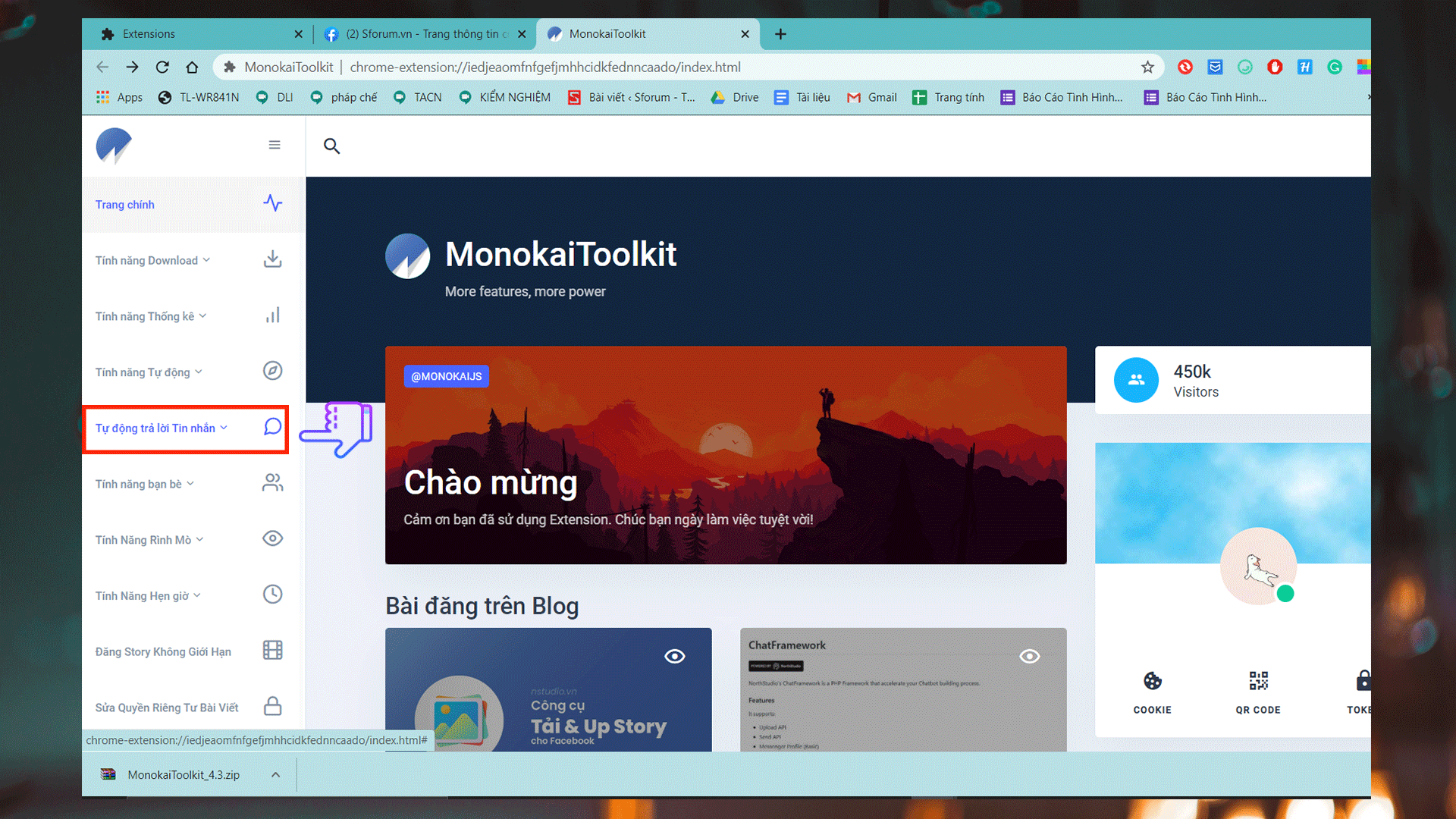Select Trang chính in sidebar
The height and width of the screenshot is (819, 1456).
tap(124, 205)
